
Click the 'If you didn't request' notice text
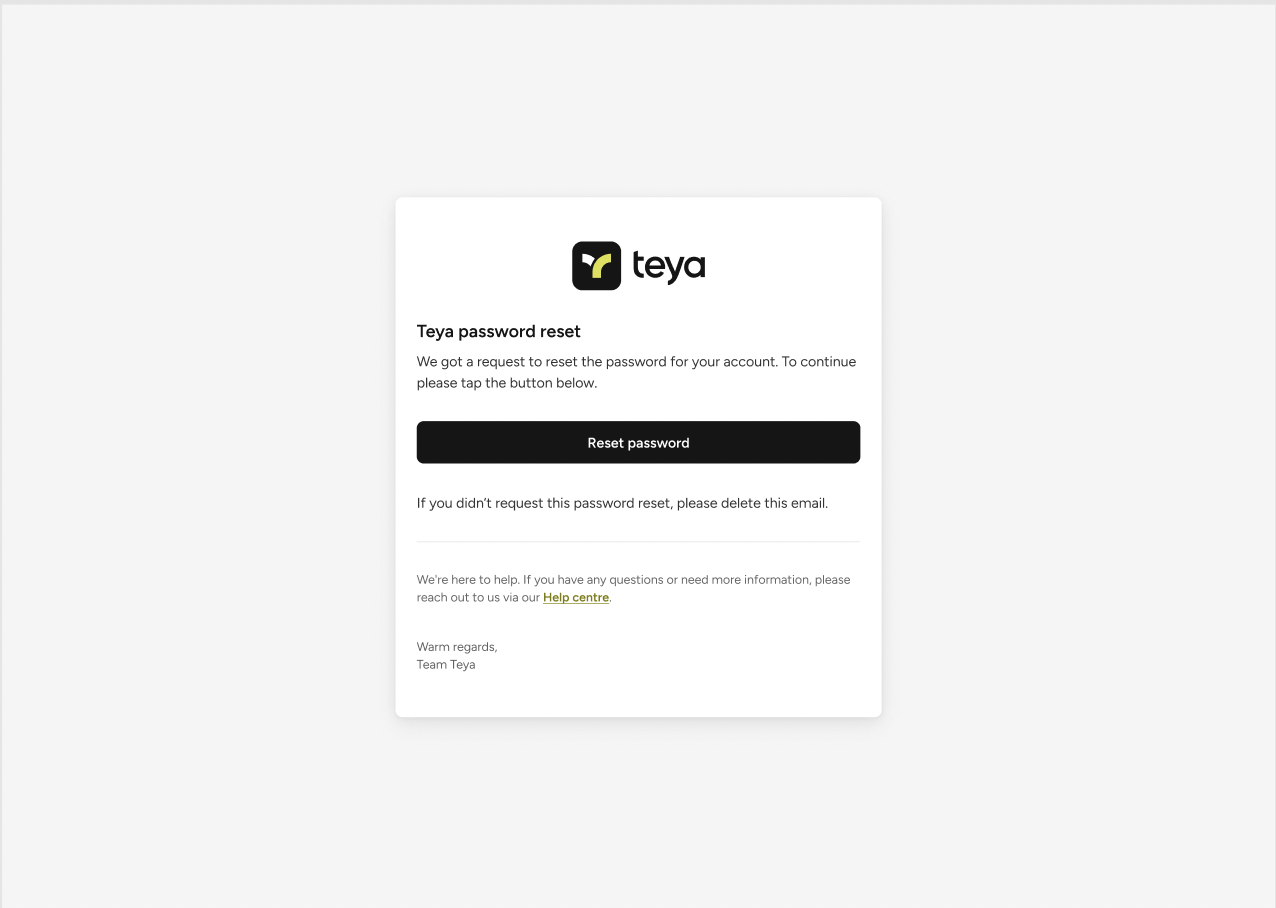pos(622,503)
